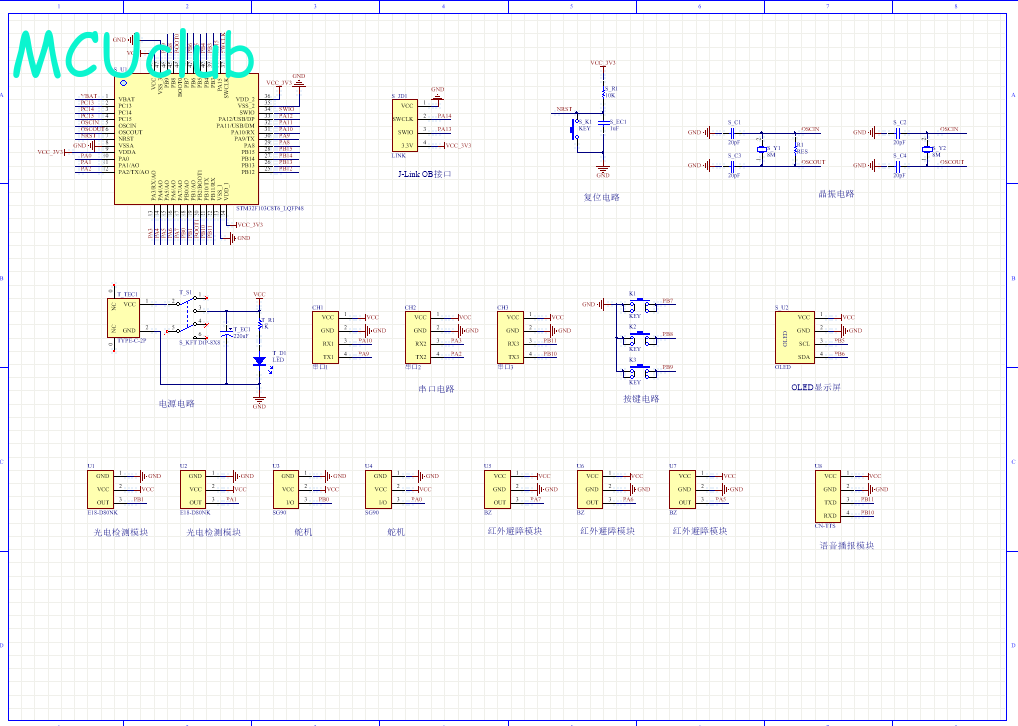Select the S_K1 reset key switch symbol
Viewport: 1018px width, 726px height.
click(574, 129)
